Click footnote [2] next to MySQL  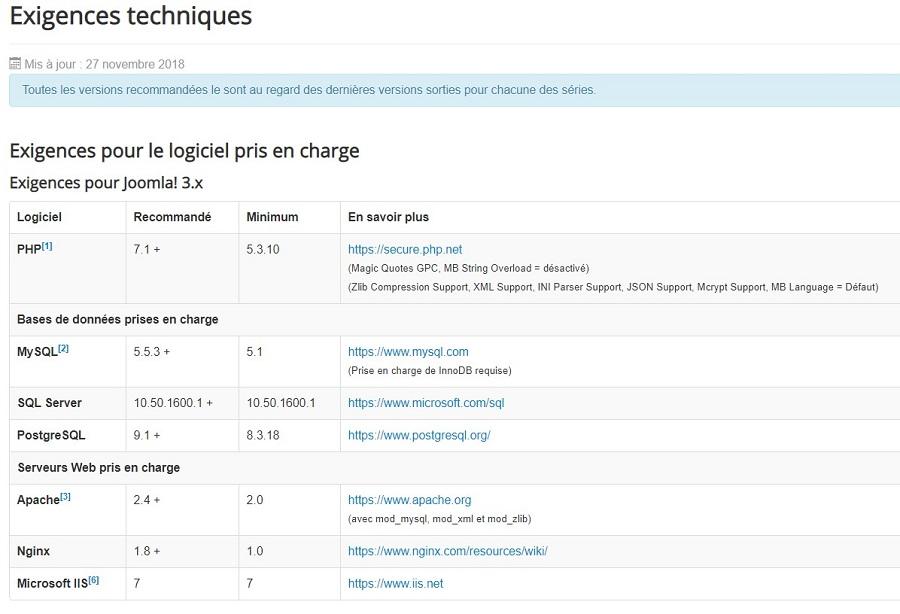pyautogui.click(x=63, y=348)
